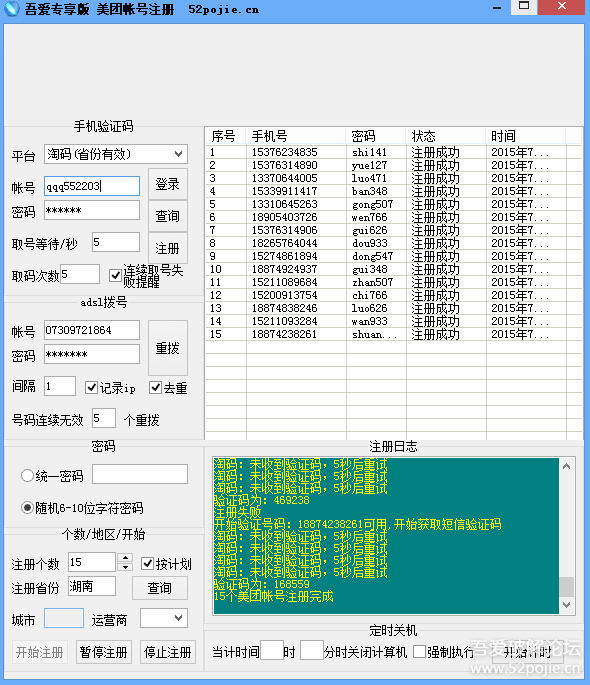
Task: Open the 运营商 carrier dropdown
Action: [164, 618]
